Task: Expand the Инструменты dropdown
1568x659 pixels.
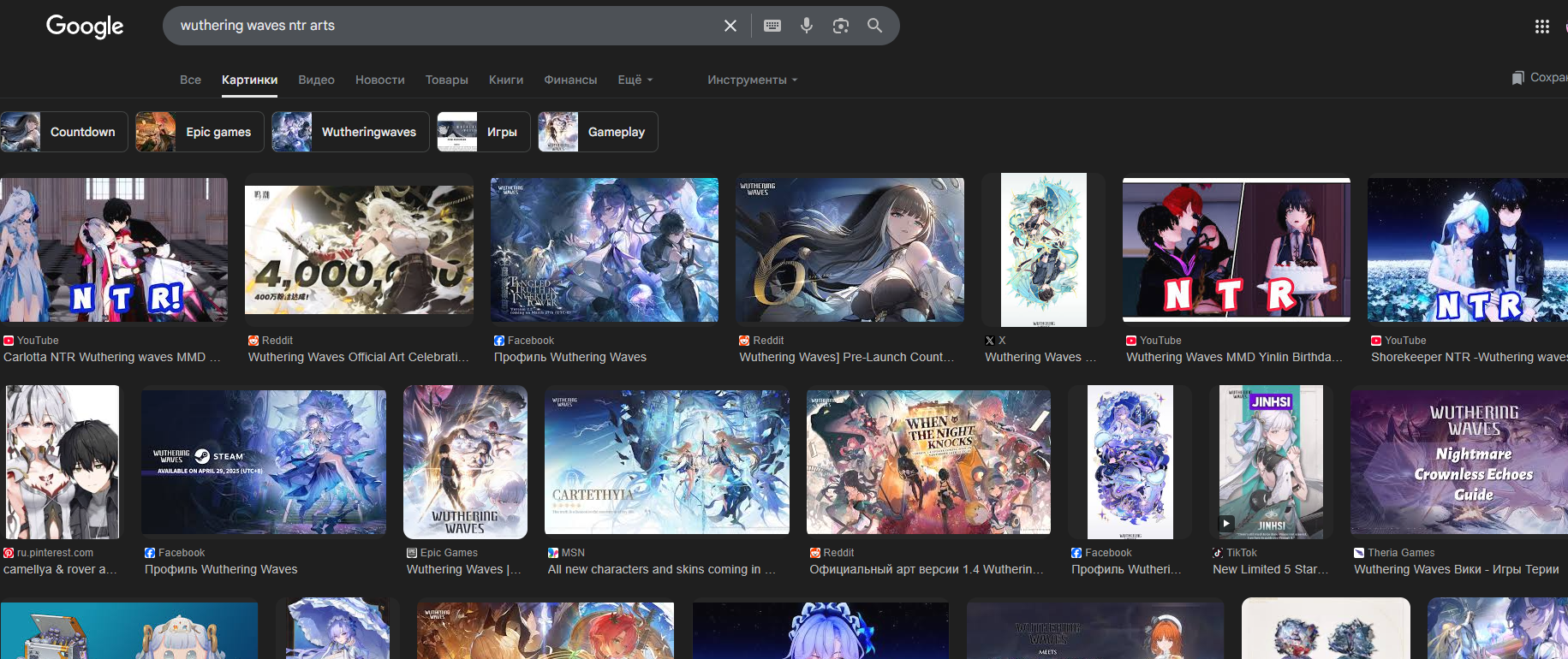Action: pyautogui.click(x=752, y=80)
